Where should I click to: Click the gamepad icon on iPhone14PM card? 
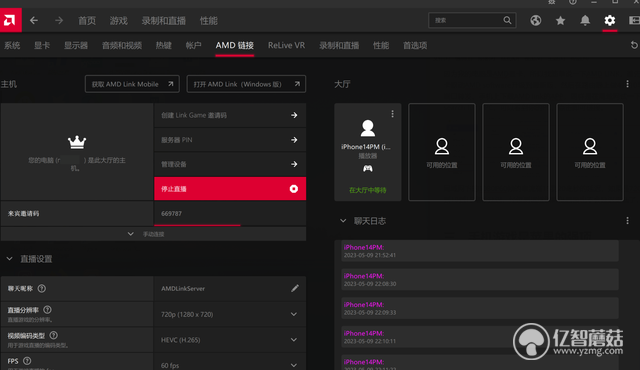367,168
